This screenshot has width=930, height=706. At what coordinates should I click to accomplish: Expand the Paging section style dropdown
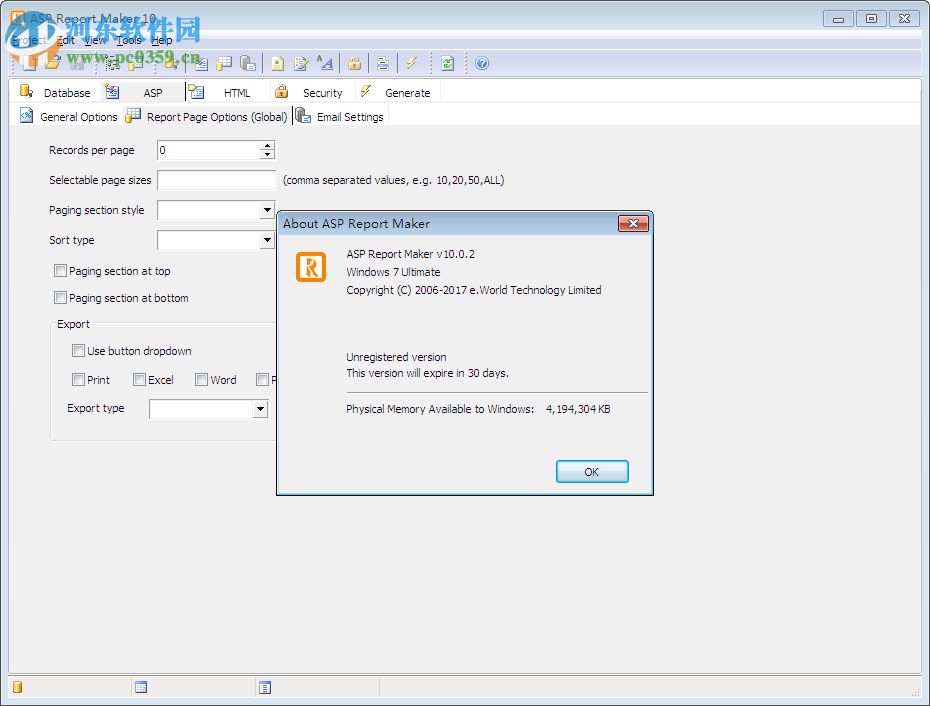tap(267, 210)
